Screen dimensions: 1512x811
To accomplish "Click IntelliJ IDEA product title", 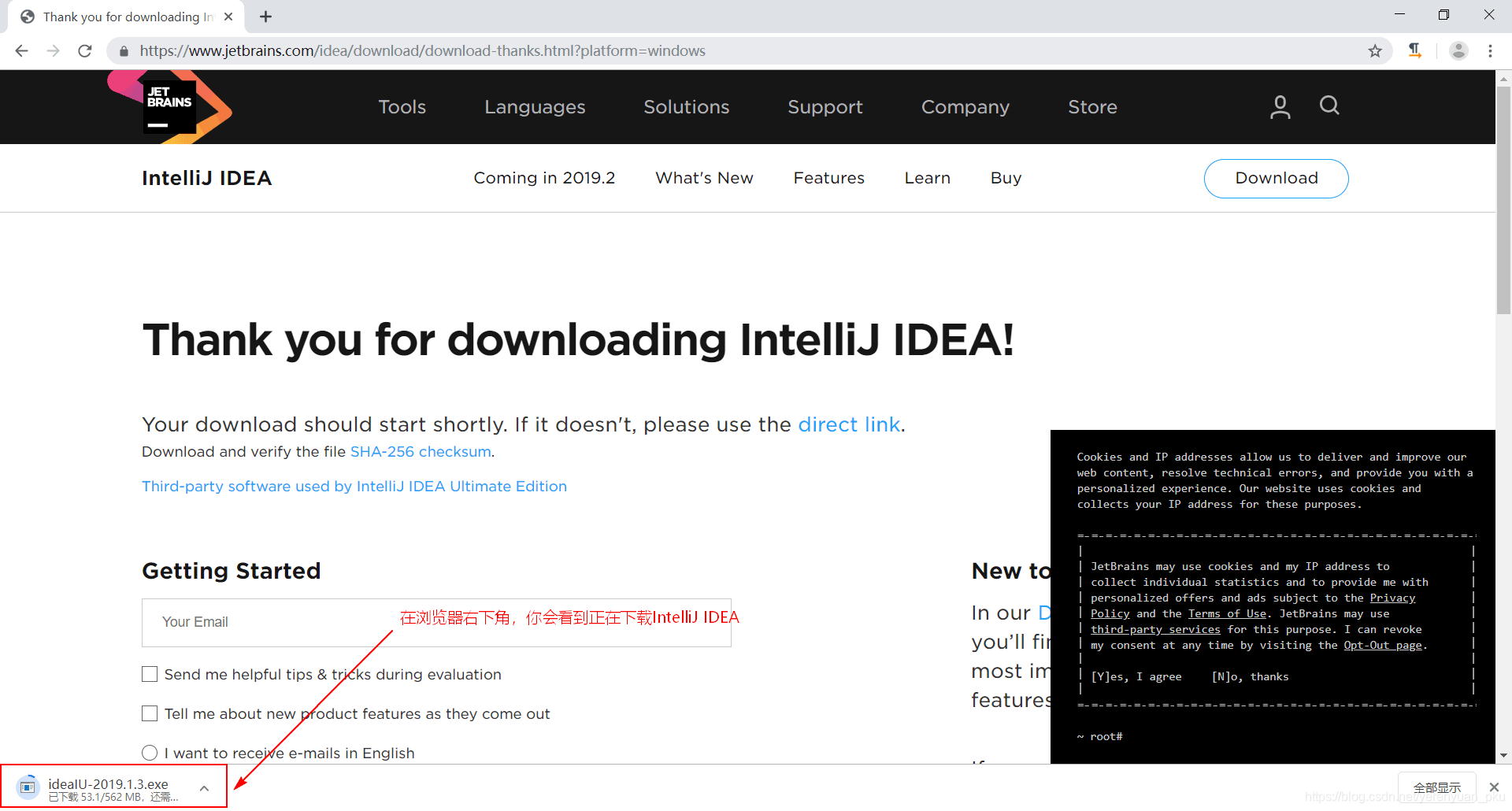I will coord(206,178).
